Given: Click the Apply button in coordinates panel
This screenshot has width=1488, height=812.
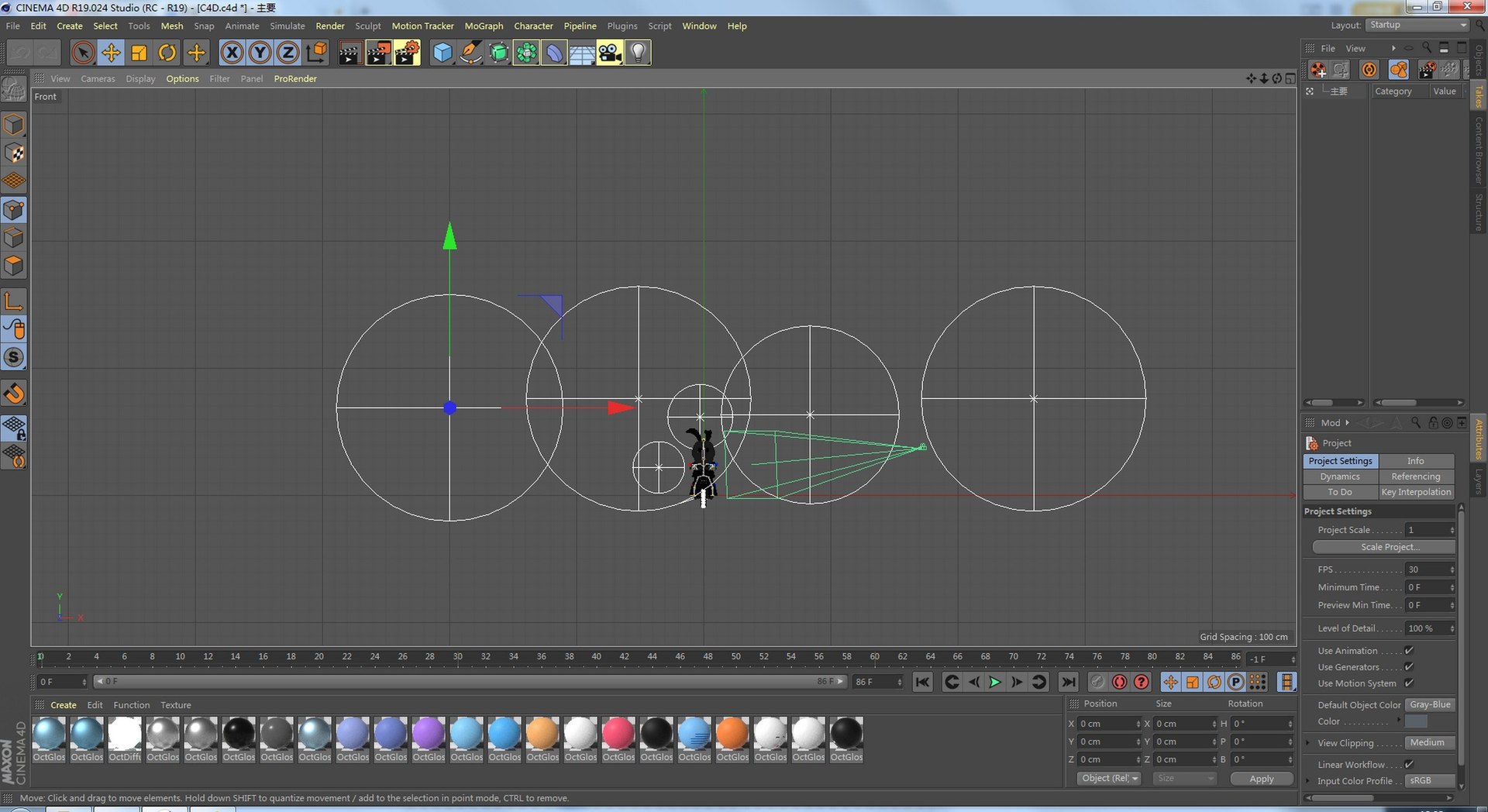Looking at the screenshot, I should [x=1262, y=779].
